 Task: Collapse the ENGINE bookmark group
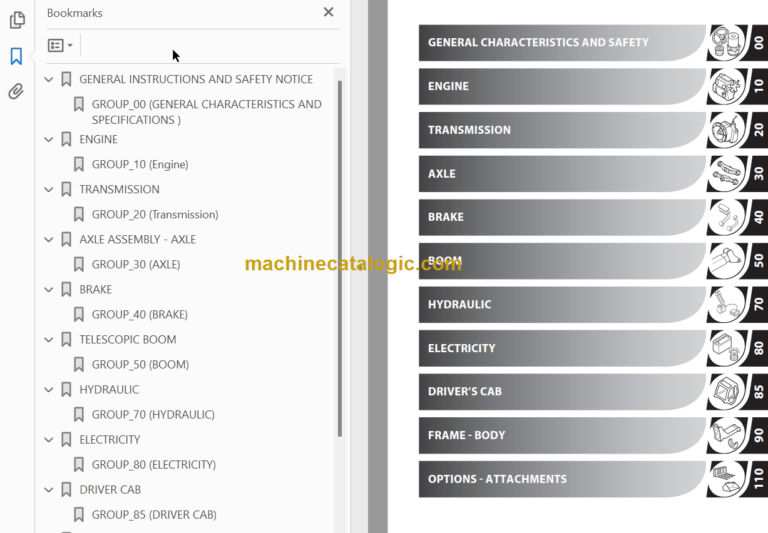point(48,140)
